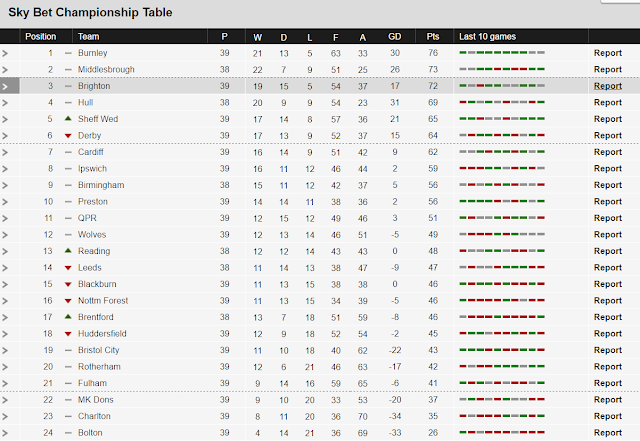The height and width of the screenshot is (441, 640).
Task: Click the GD column header
Action: [x=394, y=37]
